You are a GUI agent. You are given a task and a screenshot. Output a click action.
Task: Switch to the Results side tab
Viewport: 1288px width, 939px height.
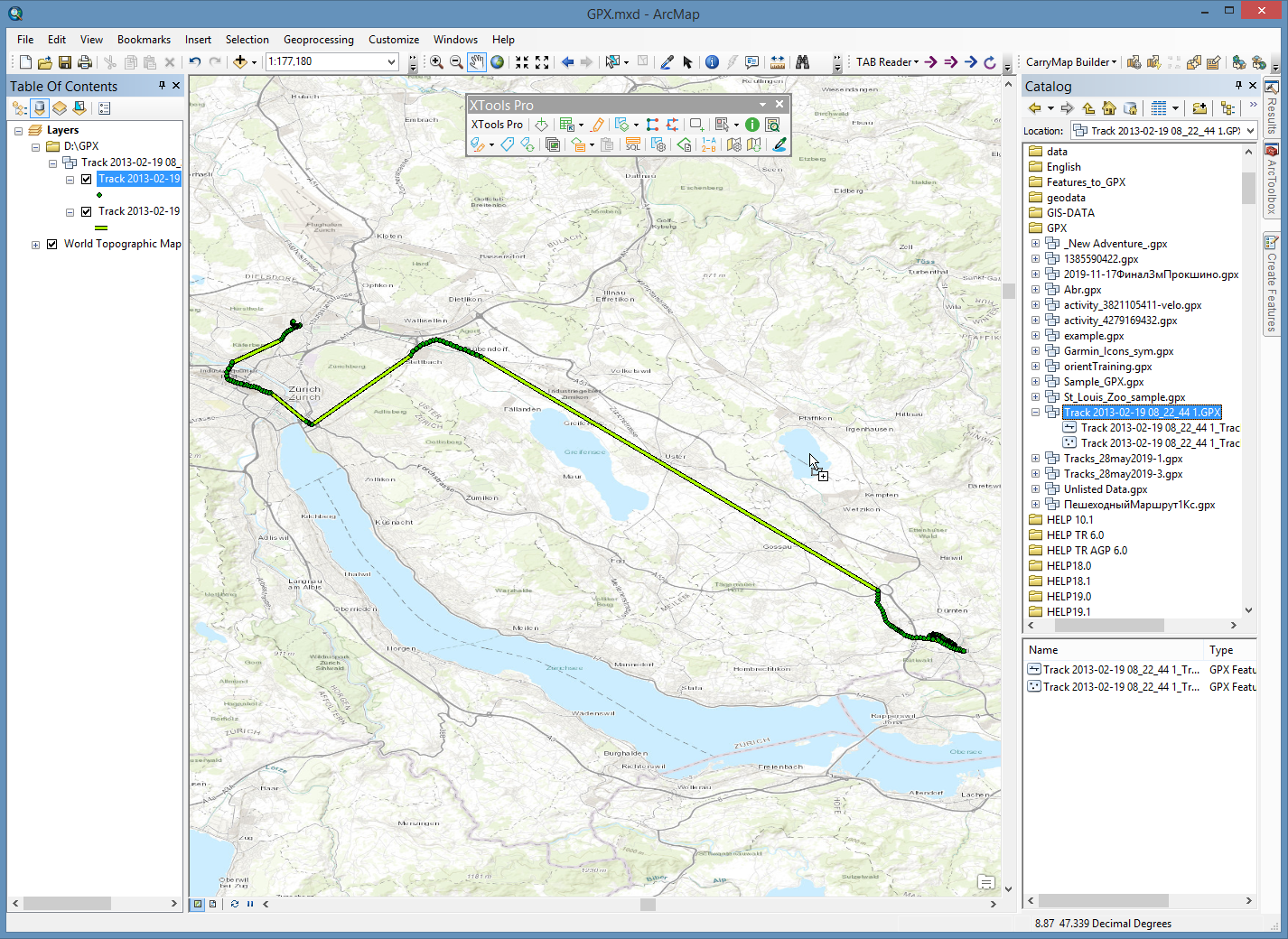point(1271,107)
